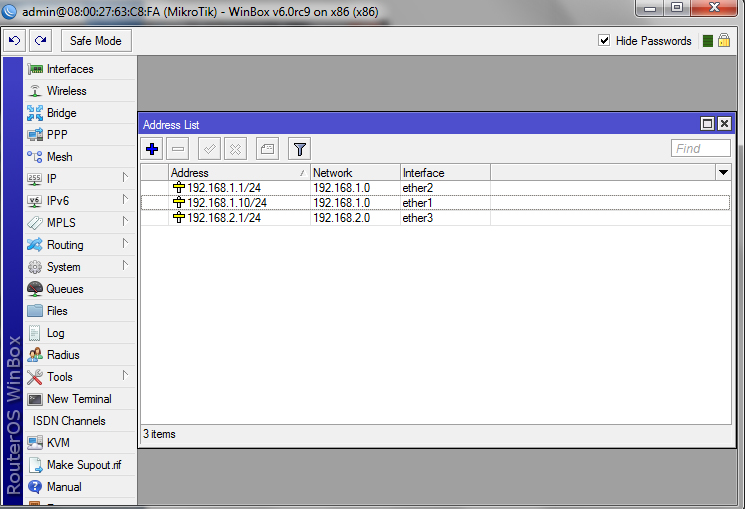The height and width of the screenshot is (509, 745).
Task: Click the System gear icon
Action: click(35, 267)
